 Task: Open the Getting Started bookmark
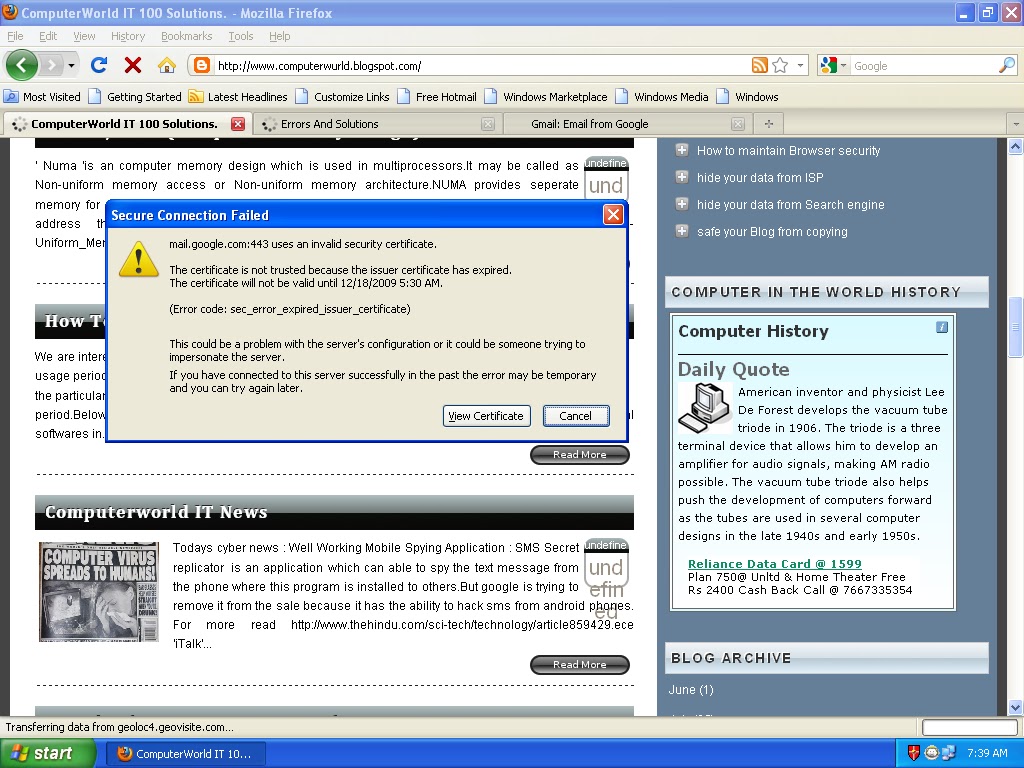pos(135,97)
